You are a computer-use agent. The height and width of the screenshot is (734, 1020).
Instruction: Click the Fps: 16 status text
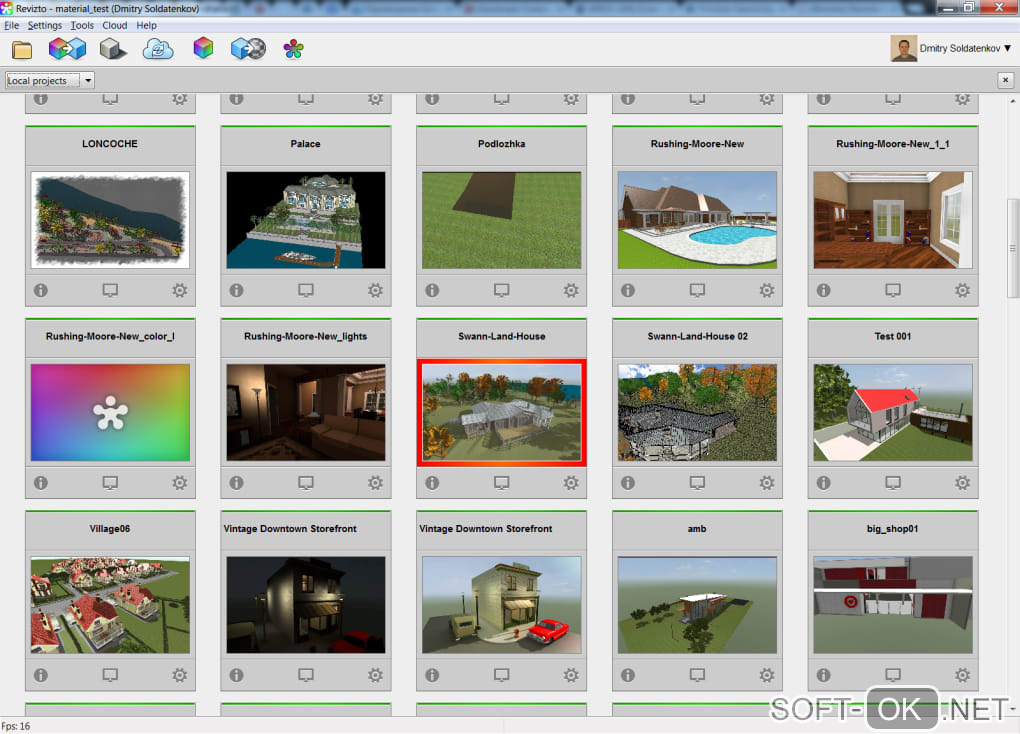(16, 726)
